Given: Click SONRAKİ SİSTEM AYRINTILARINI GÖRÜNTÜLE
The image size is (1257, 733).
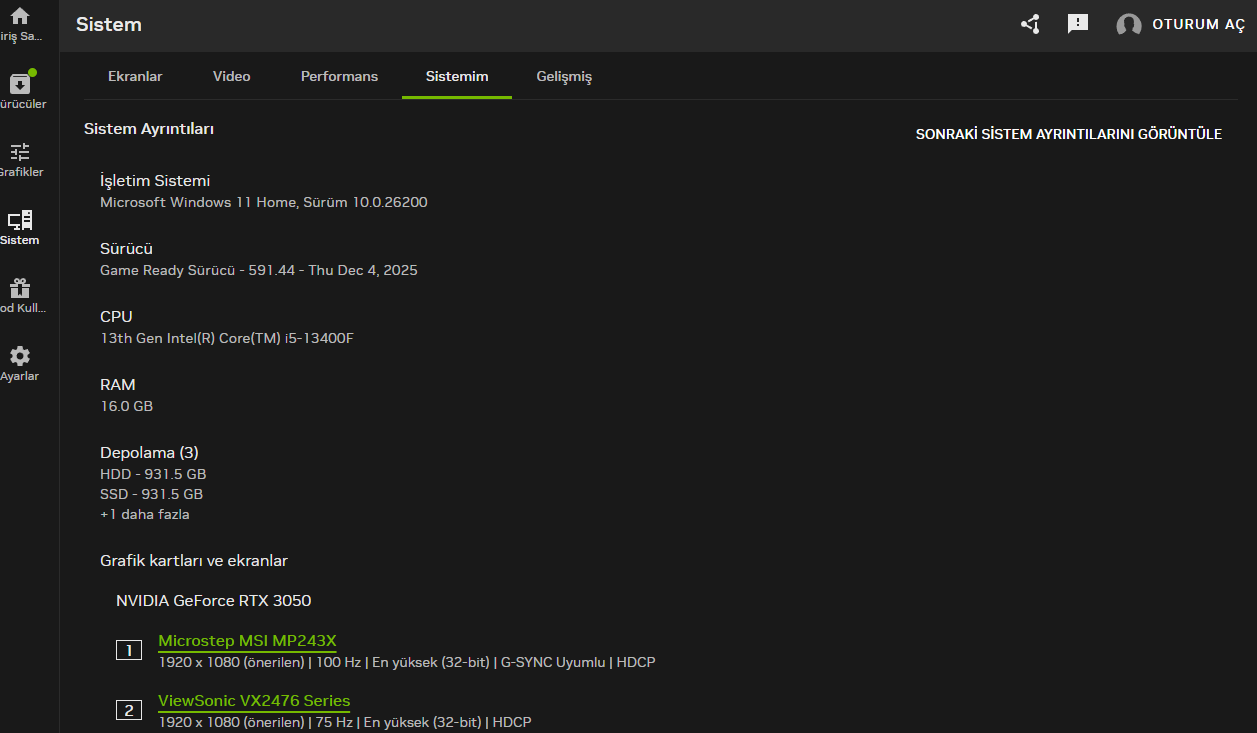Looking at the screenshot, I should click(1069, 134).
